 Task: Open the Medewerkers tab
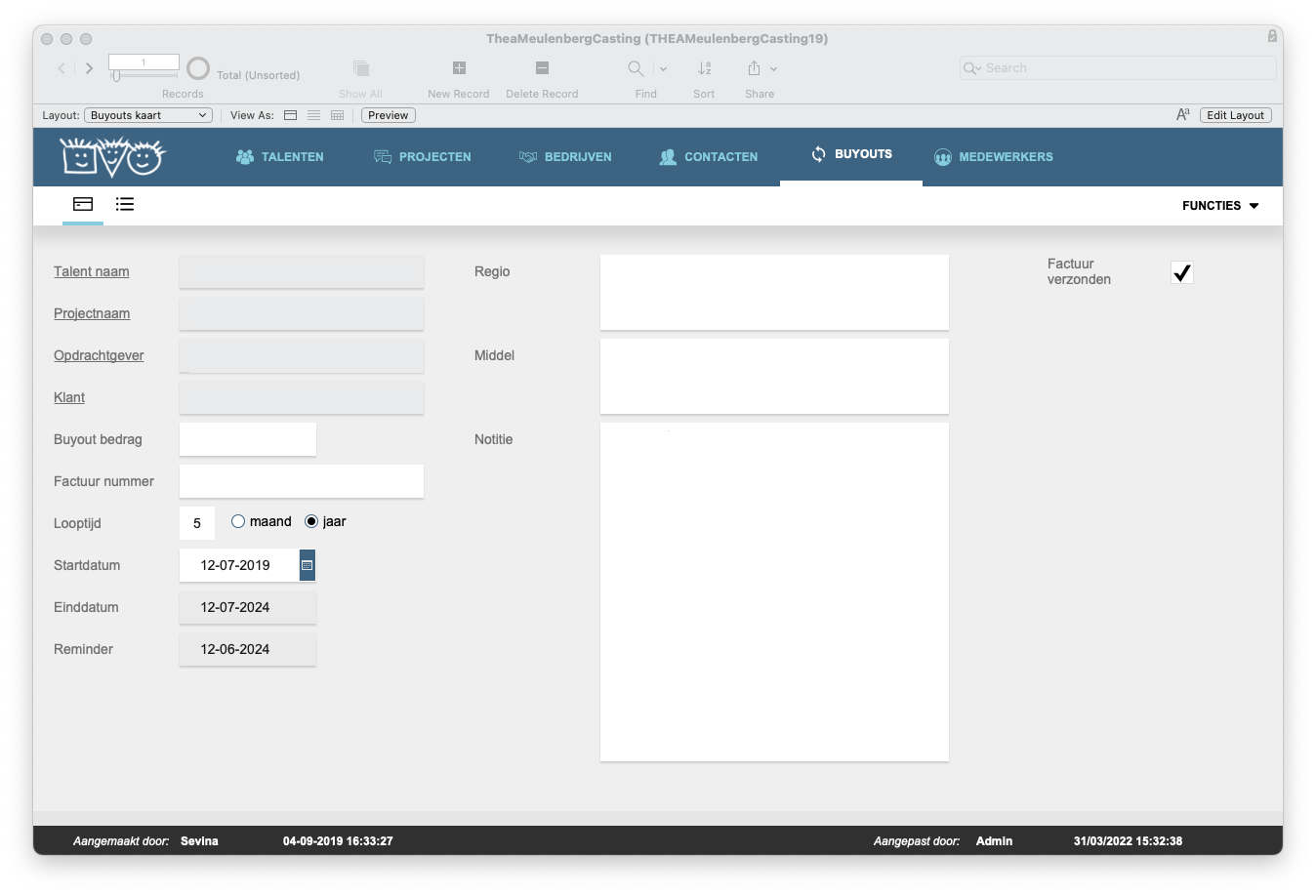pyautogui.click(x=994, y=156)
